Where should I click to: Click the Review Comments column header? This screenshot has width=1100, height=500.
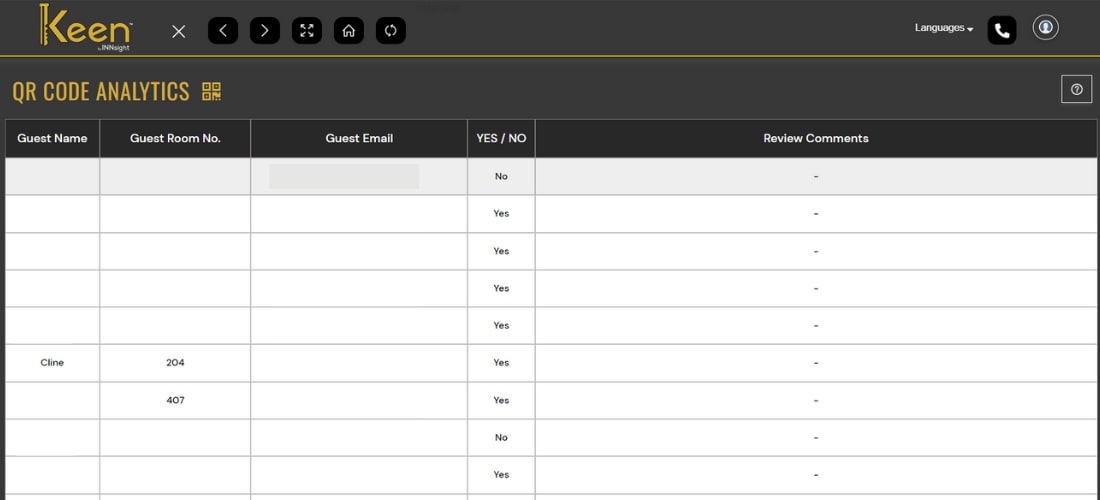[x=816, y=139]
